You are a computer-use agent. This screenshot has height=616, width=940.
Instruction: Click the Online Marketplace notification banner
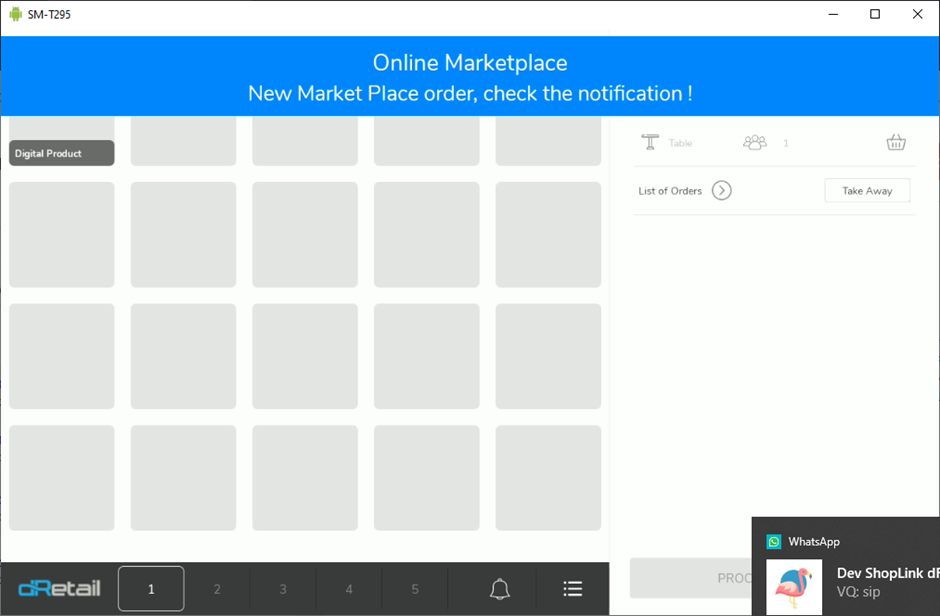[x=470, y=78]
